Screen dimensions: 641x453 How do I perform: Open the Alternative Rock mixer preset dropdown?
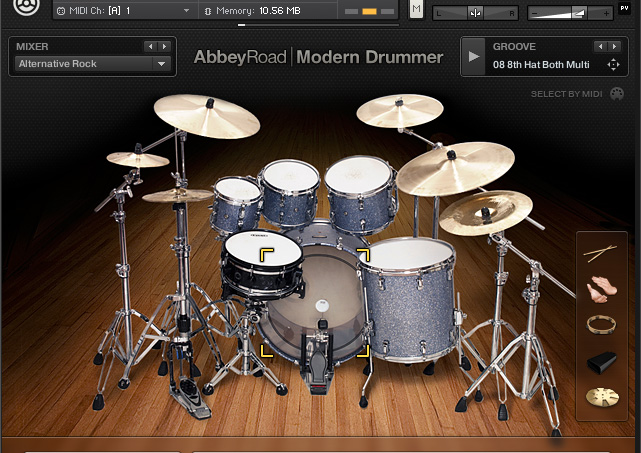[161, 64]
